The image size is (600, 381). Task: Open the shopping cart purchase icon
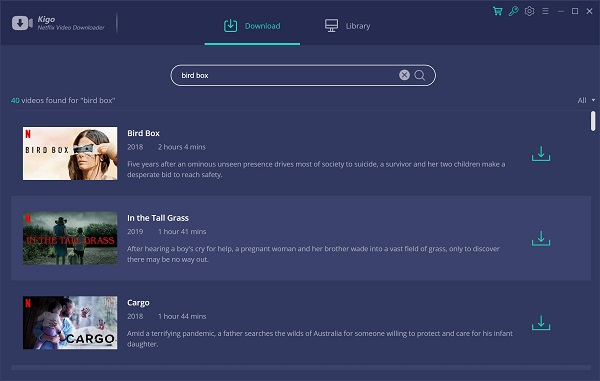point(497,11)
